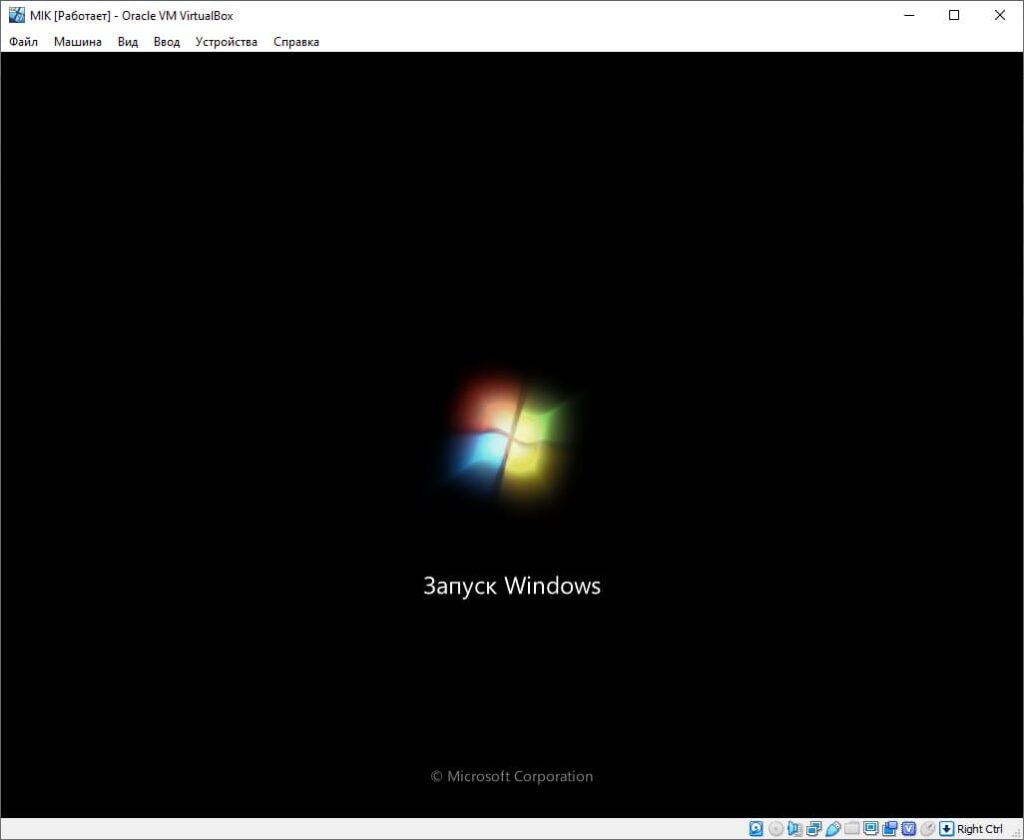Click the audio status icon

(795, 829)
